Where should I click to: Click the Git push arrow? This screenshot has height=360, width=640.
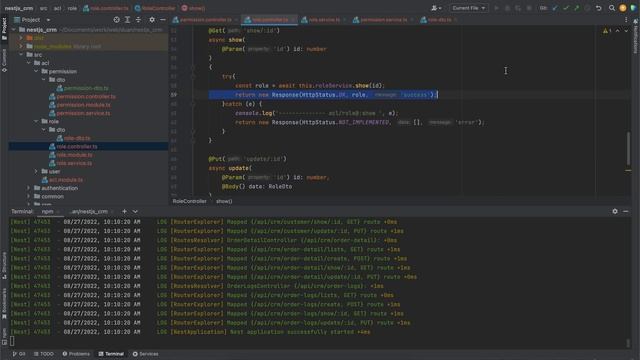tap(576, 8)
